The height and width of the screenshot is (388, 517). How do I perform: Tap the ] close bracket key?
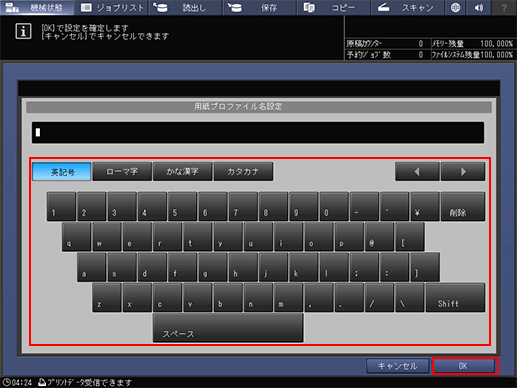[x=425, y=267]
